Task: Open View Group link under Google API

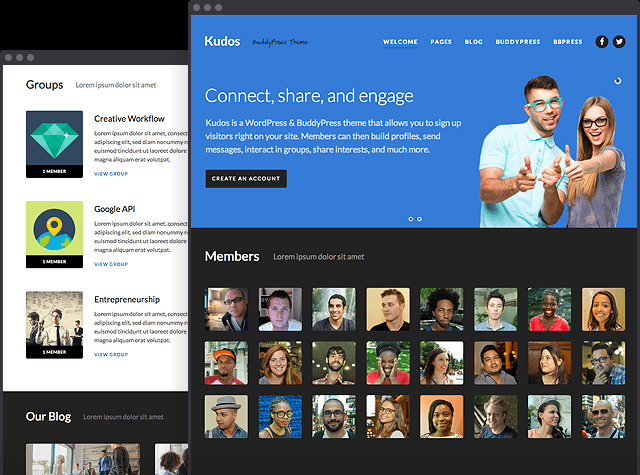Action: point(111,264)
